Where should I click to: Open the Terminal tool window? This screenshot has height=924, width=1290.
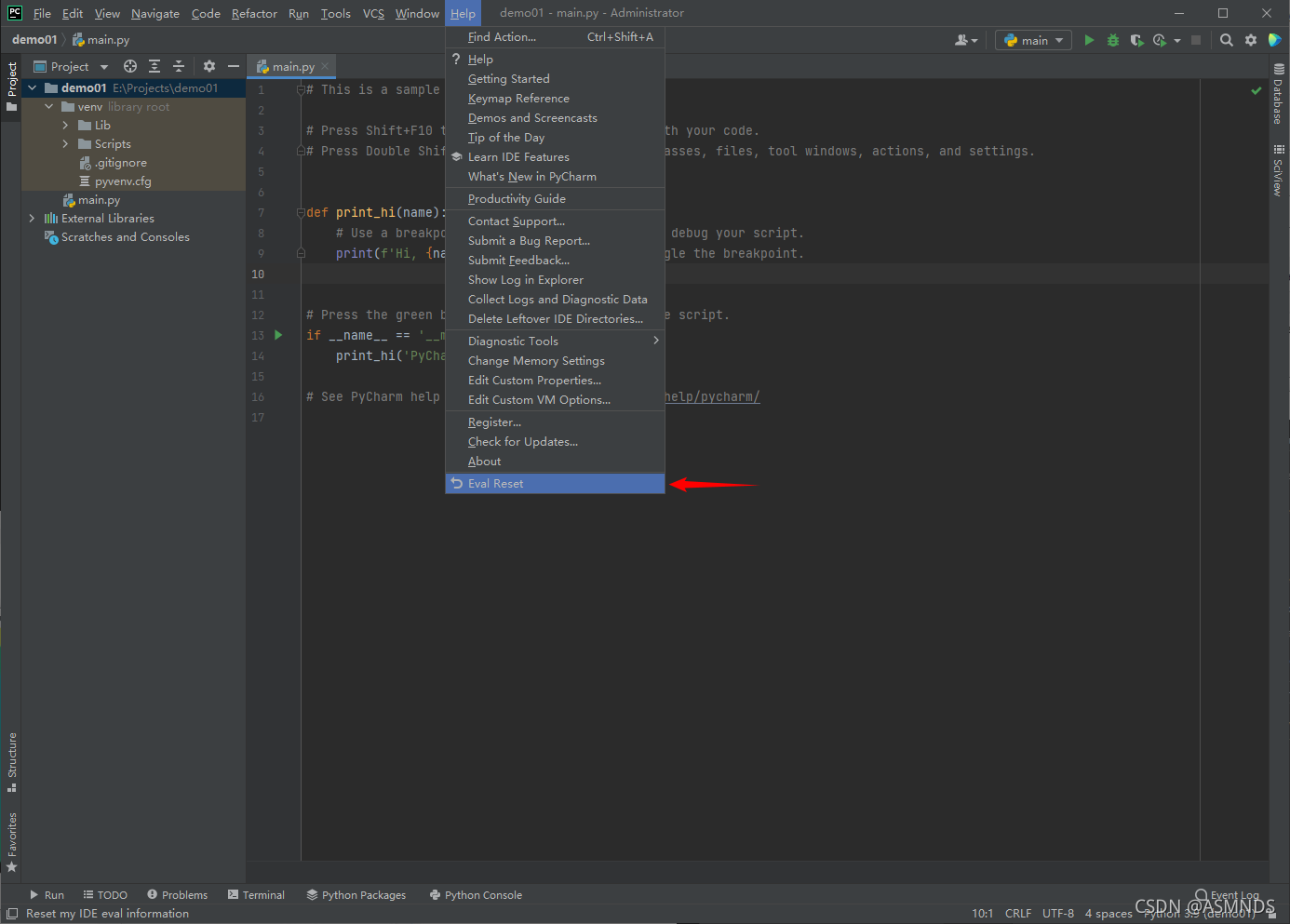256,895
